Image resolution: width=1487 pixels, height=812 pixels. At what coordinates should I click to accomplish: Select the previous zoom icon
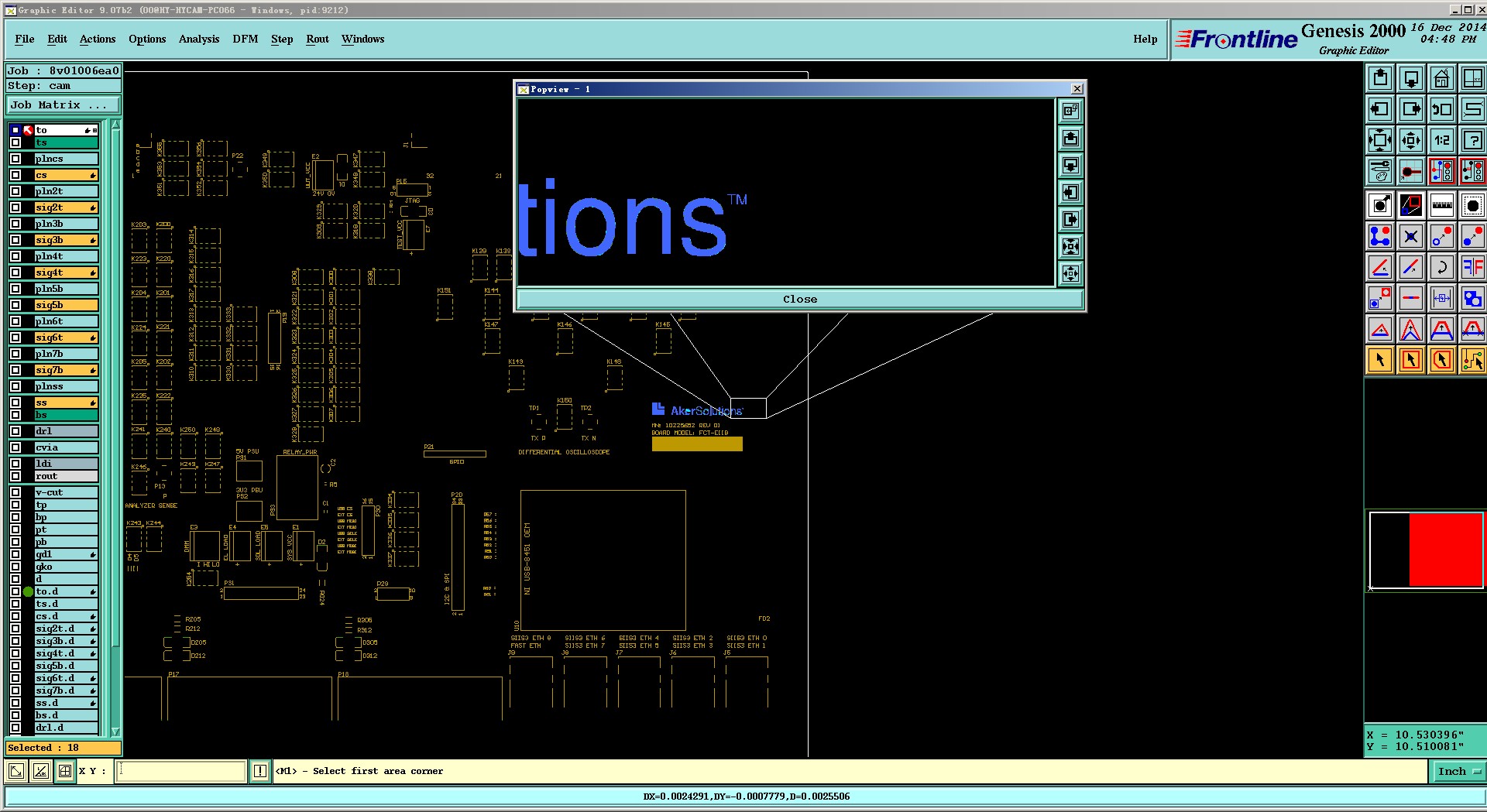(x=1442, y=109)
